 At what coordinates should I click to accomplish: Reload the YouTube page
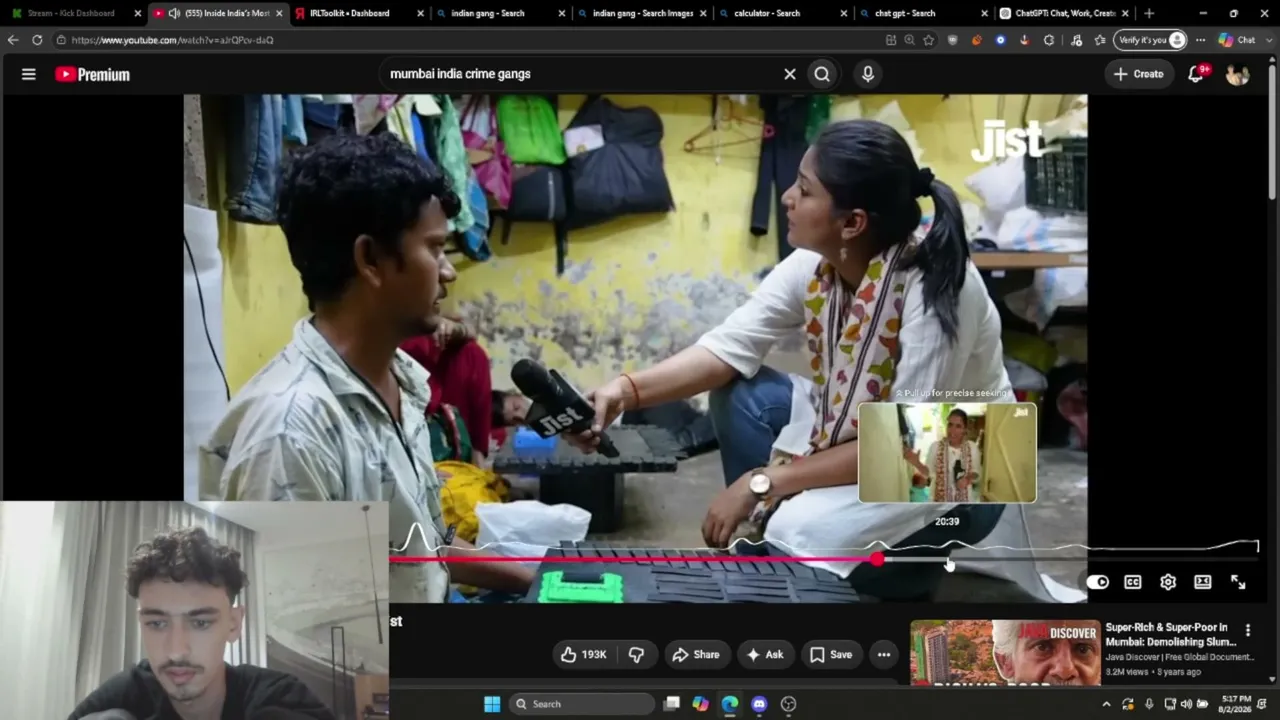[x=37, y=40]
